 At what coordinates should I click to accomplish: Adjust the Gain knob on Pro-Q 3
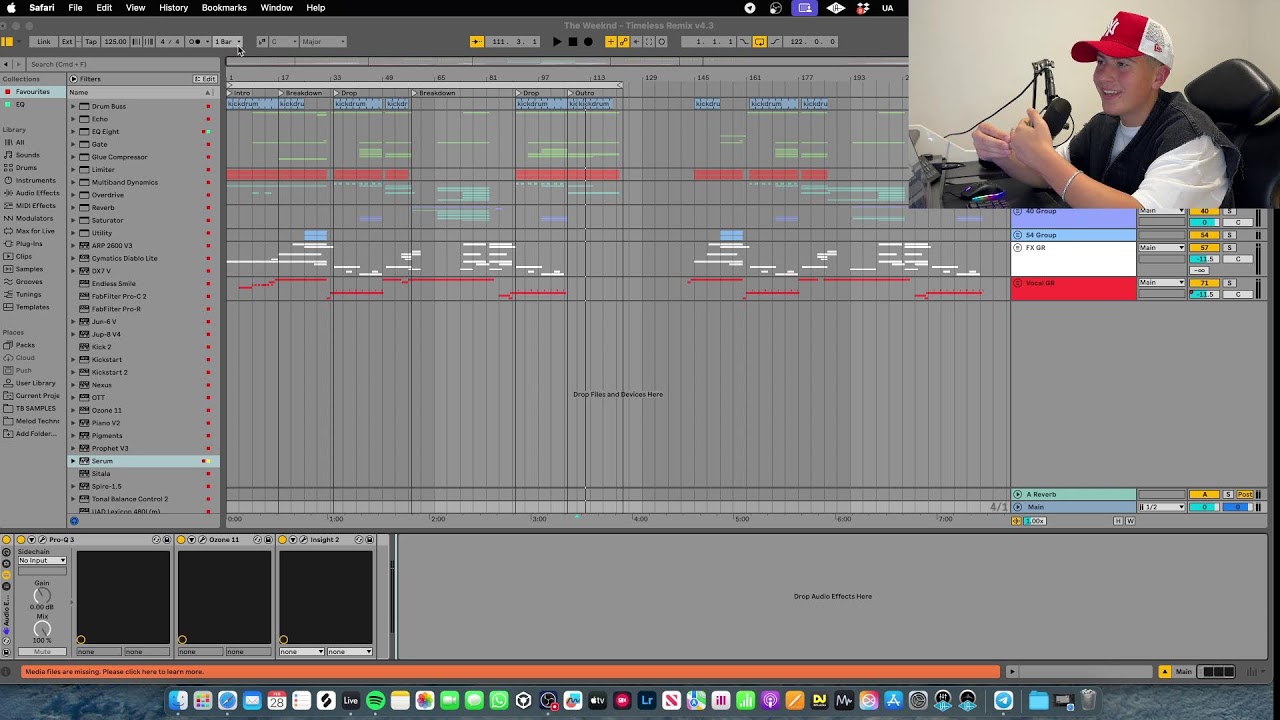[x=42, y=596]
